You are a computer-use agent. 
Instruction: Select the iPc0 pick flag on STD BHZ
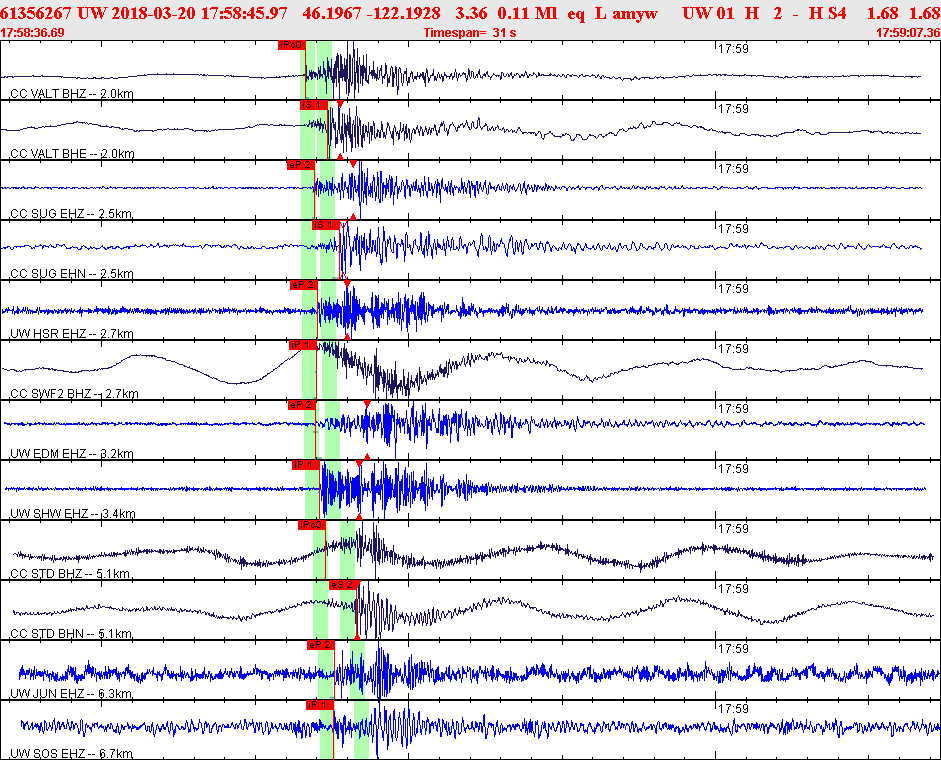click(x=312, y=525)
